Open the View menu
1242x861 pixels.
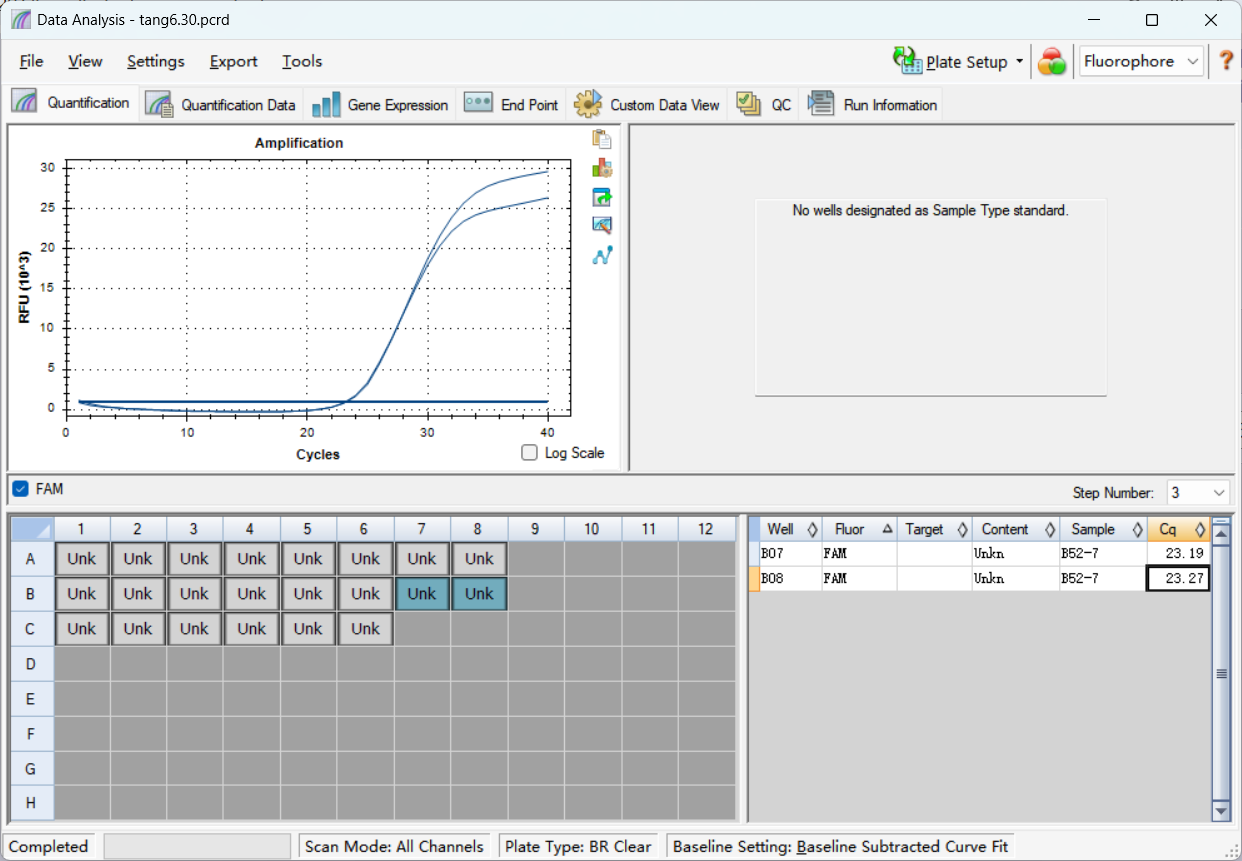pos(85,61)
